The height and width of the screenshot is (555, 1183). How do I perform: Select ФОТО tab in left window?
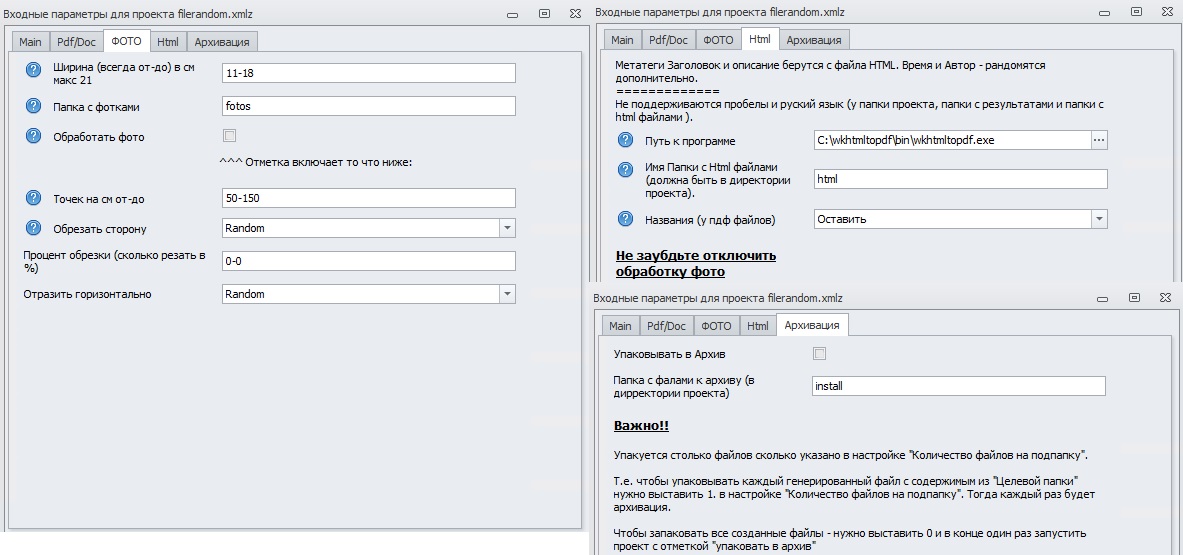pyautogui.click(x=126, y=41)
